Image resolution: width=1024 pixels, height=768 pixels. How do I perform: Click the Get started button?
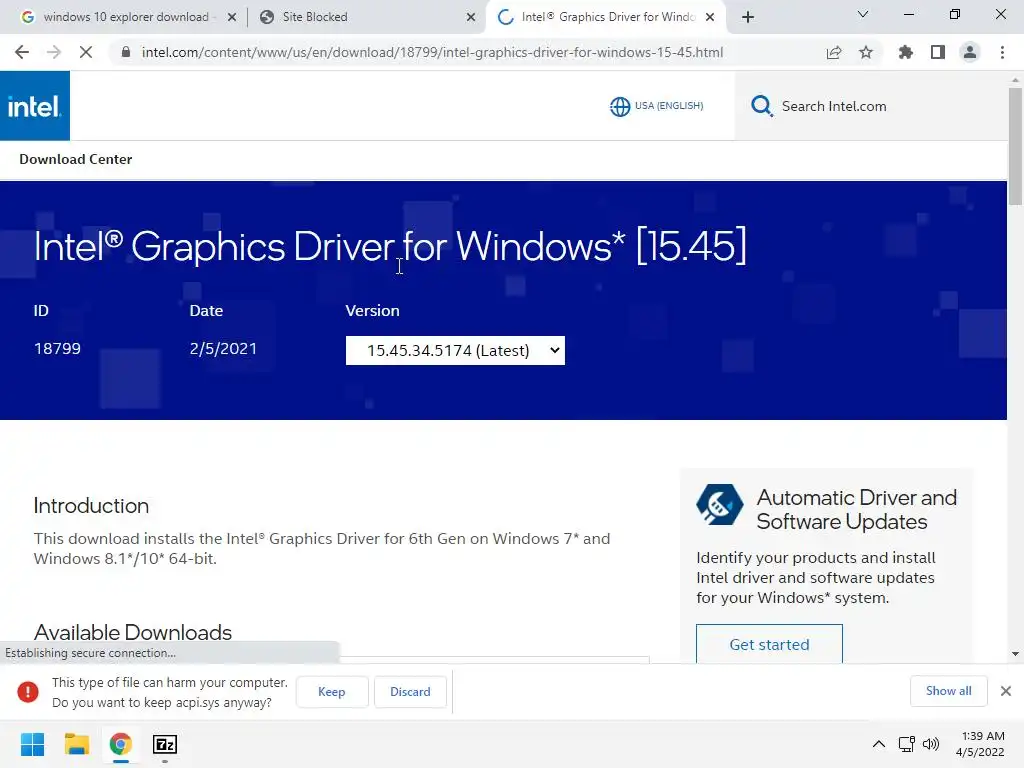[769, 644]
